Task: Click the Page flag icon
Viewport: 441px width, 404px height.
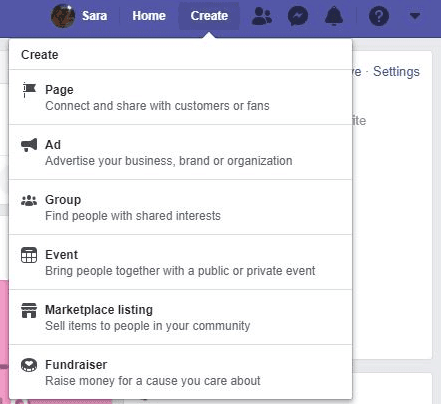Action: 29,90
